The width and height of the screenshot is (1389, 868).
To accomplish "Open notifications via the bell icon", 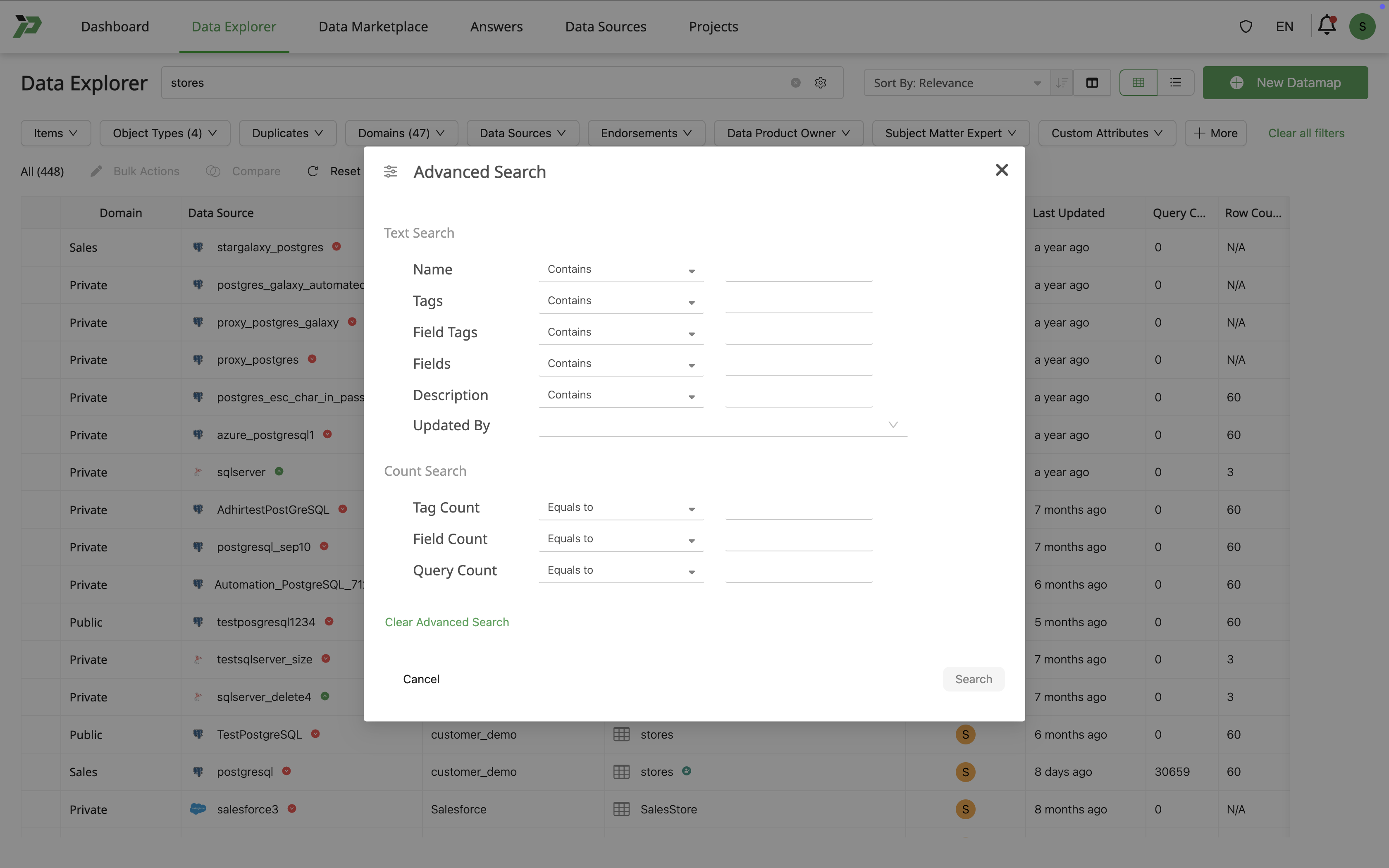I will pos(1327,26).
